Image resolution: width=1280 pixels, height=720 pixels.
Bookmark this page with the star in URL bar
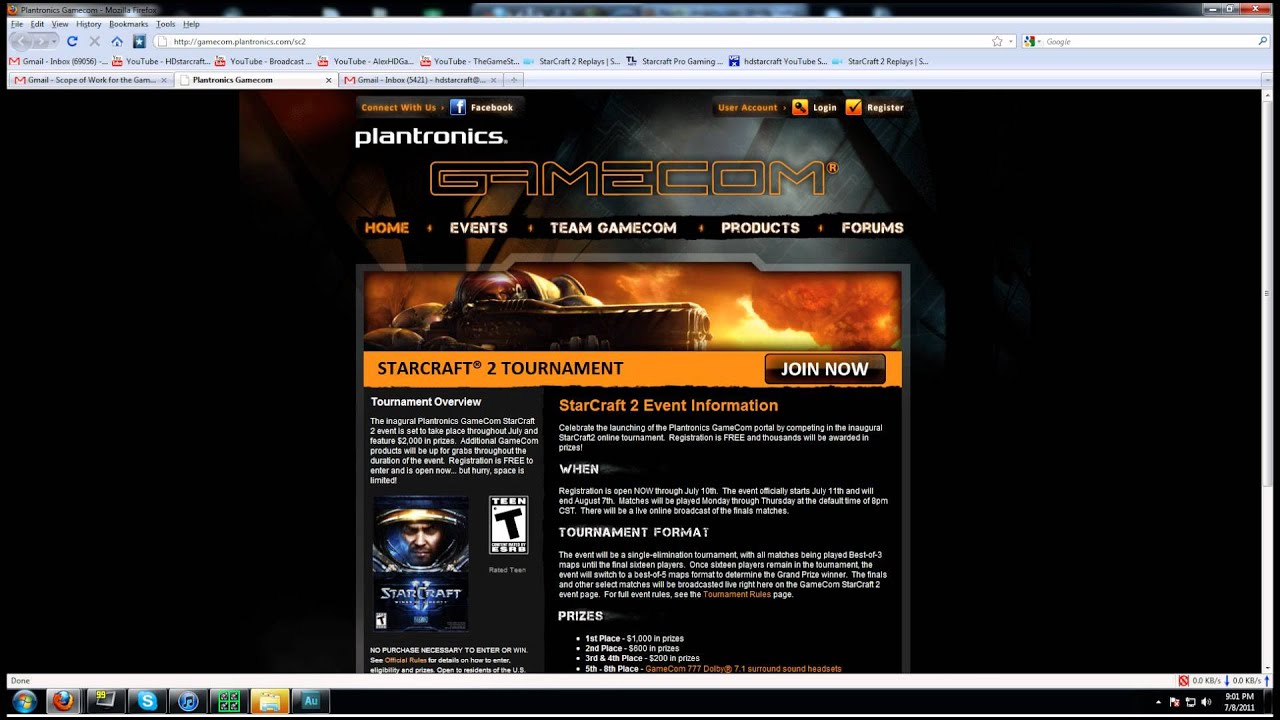997,41
